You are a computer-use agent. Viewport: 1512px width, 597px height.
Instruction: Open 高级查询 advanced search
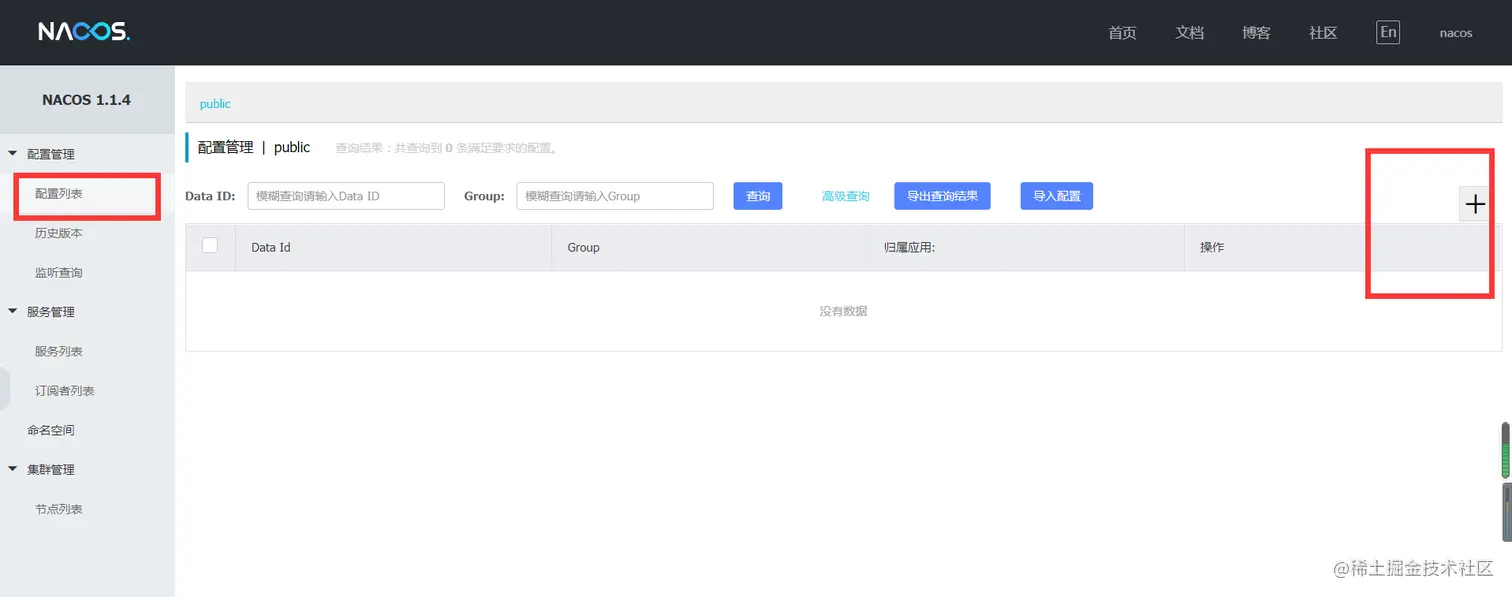click(845, 196)
